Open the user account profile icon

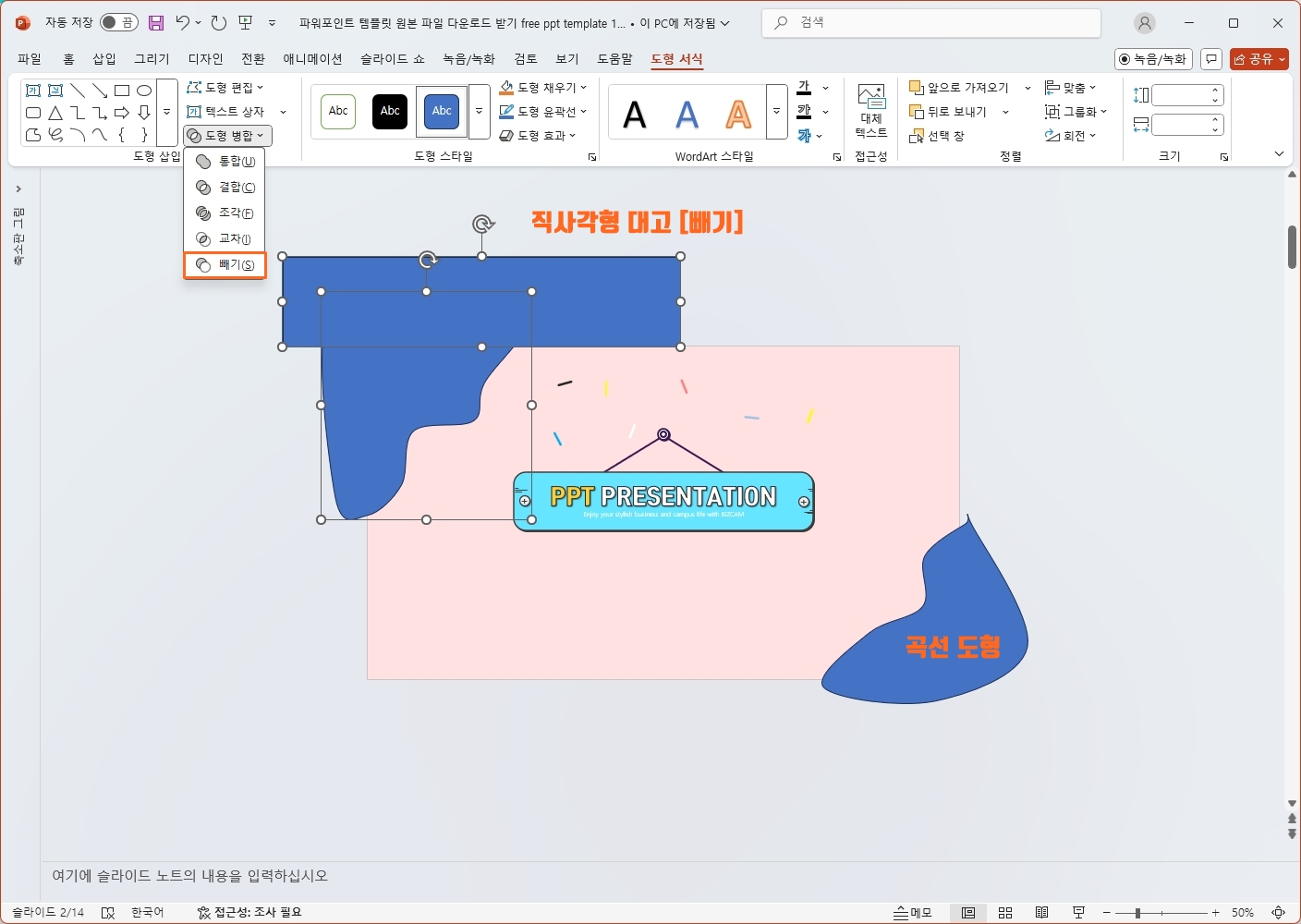point(1145,23)
